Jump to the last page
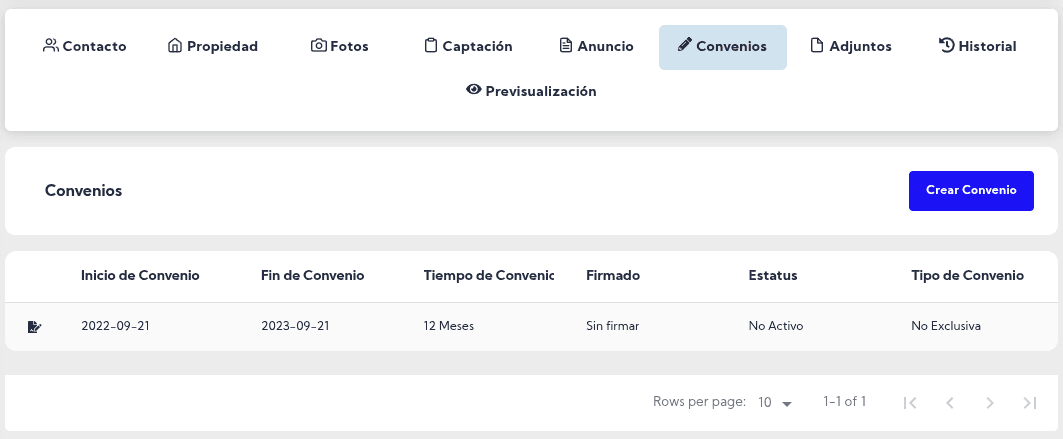The height and width of the screenshot is (439, 1063). click(1029, 403)
